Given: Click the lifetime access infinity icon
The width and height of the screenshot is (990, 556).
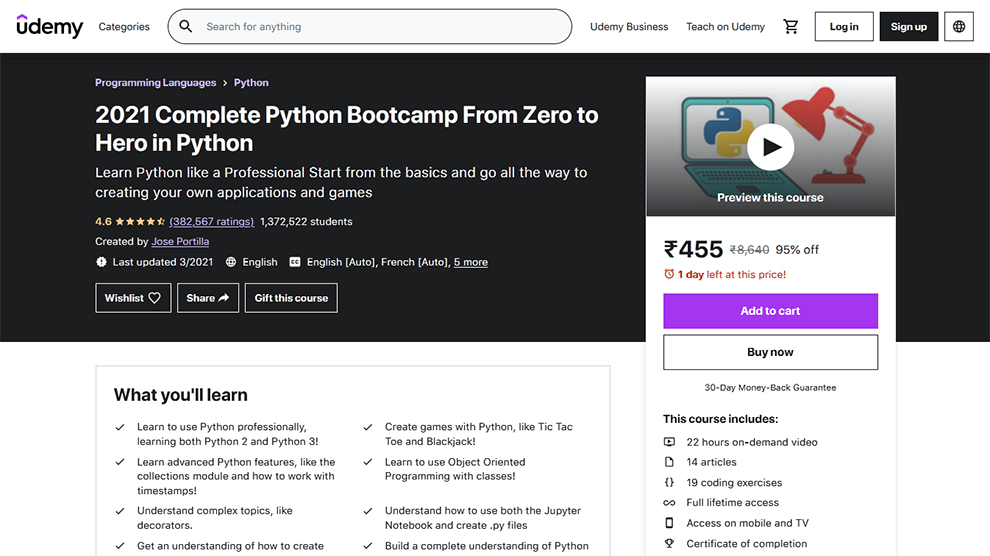Looking at the screenshot, I should point(669,502).
